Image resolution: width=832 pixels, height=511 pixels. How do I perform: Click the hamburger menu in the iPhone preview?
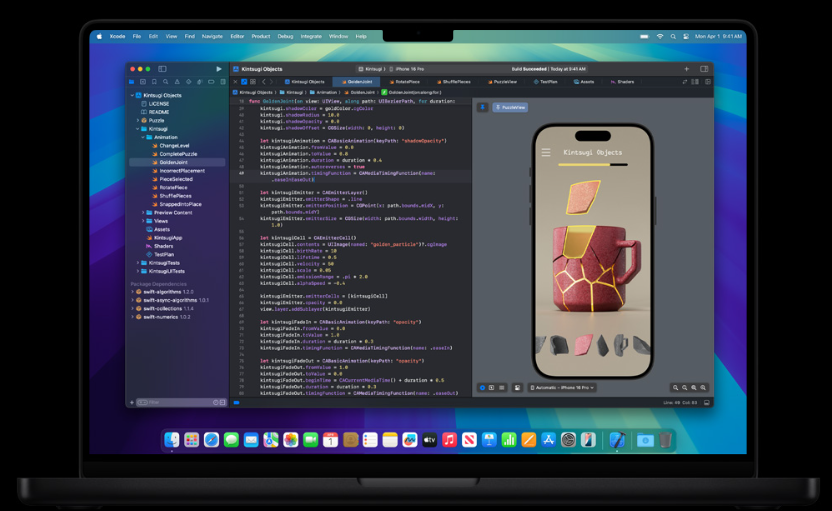[546, 152]
